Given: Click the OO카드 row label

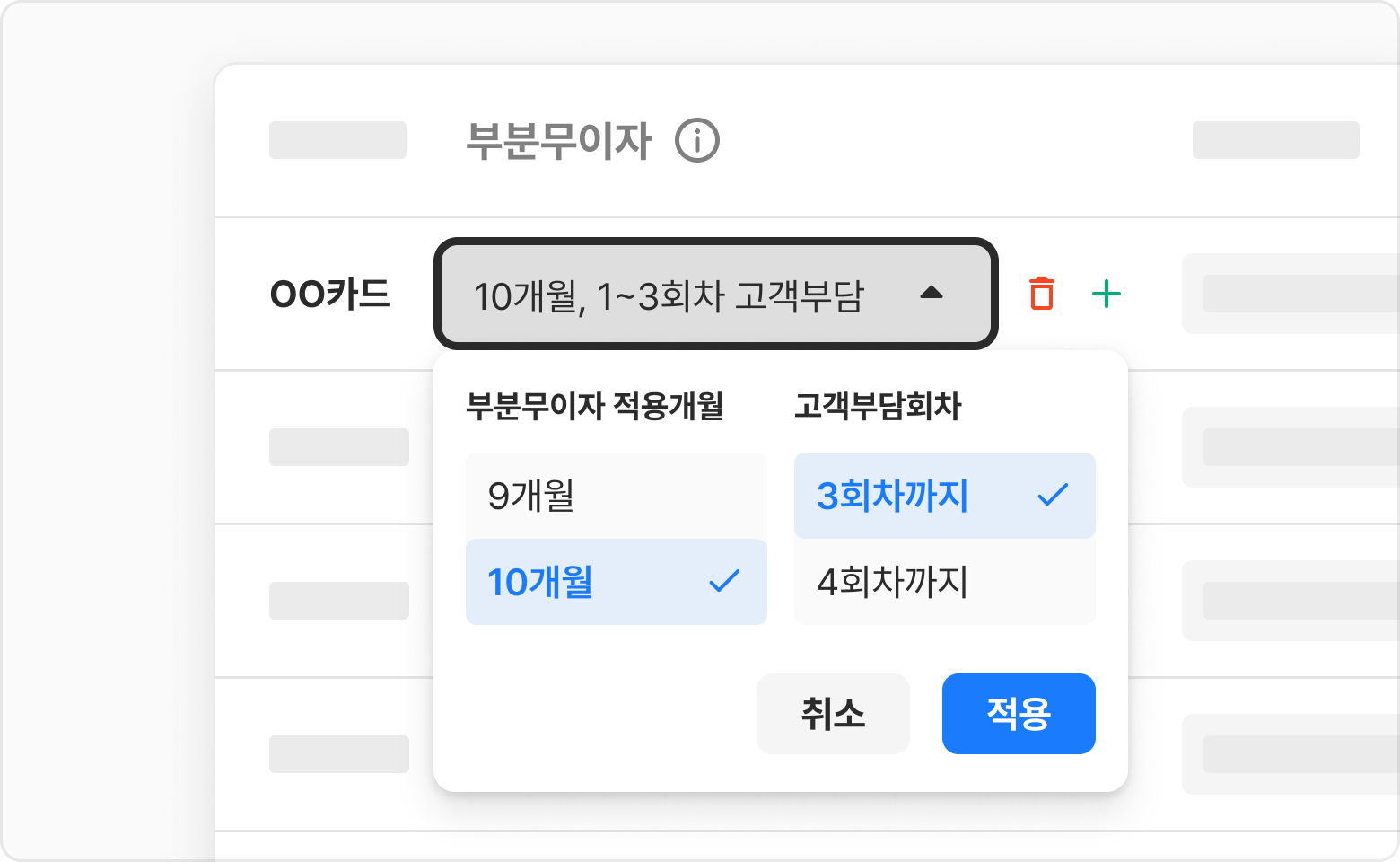Looking at the screenshot, I should pos(330,294).
